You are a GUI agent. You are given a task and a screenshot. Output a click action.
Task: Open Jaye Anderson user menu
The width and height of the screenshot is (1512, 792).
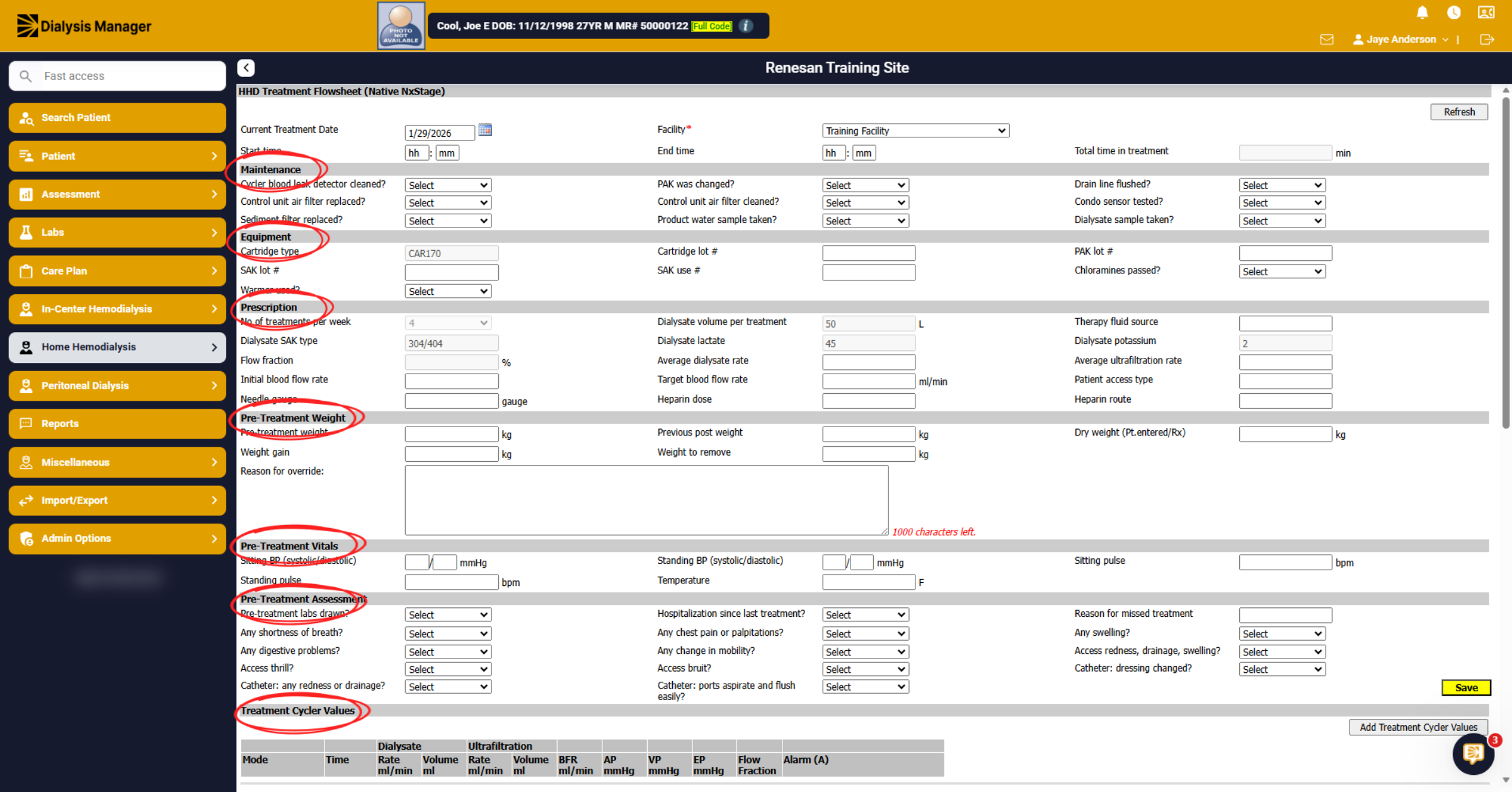(1400, 40)
